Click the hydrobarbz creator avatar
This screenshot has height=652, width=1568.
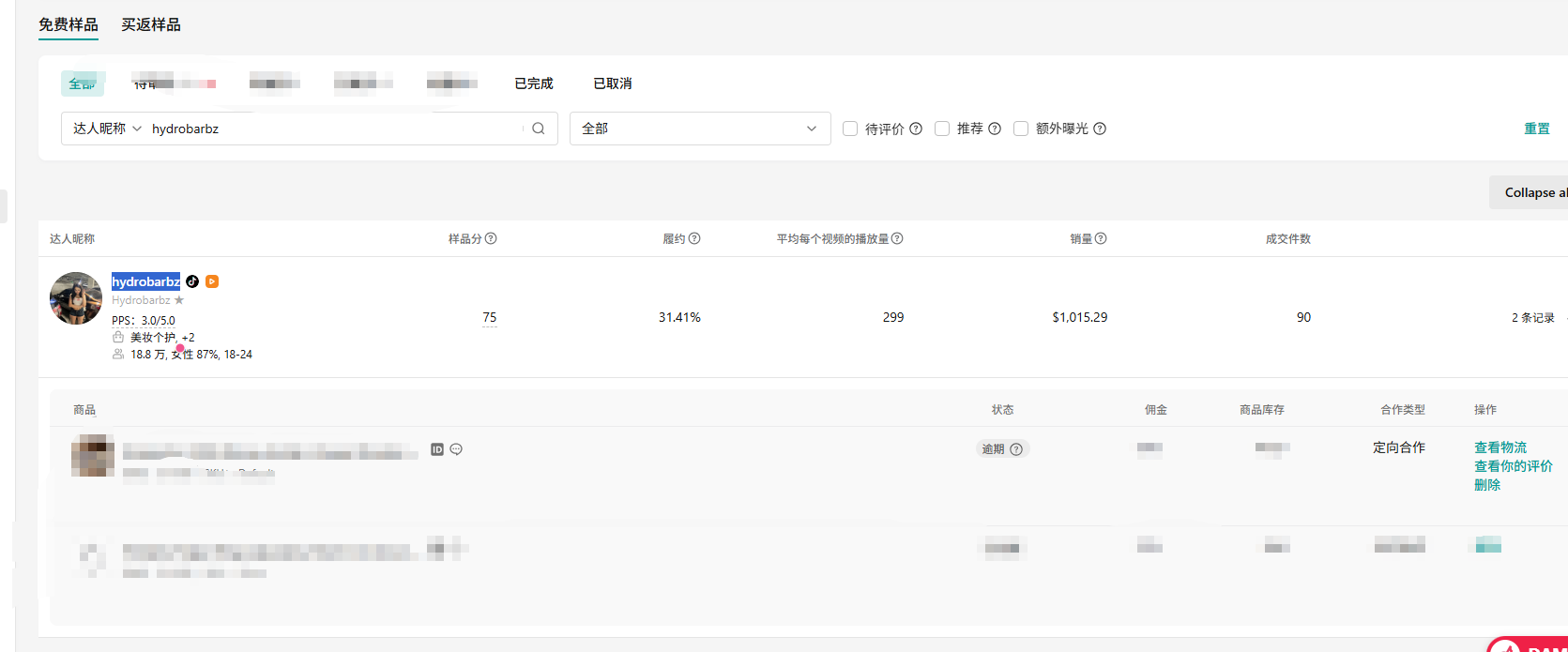point(76,298)
